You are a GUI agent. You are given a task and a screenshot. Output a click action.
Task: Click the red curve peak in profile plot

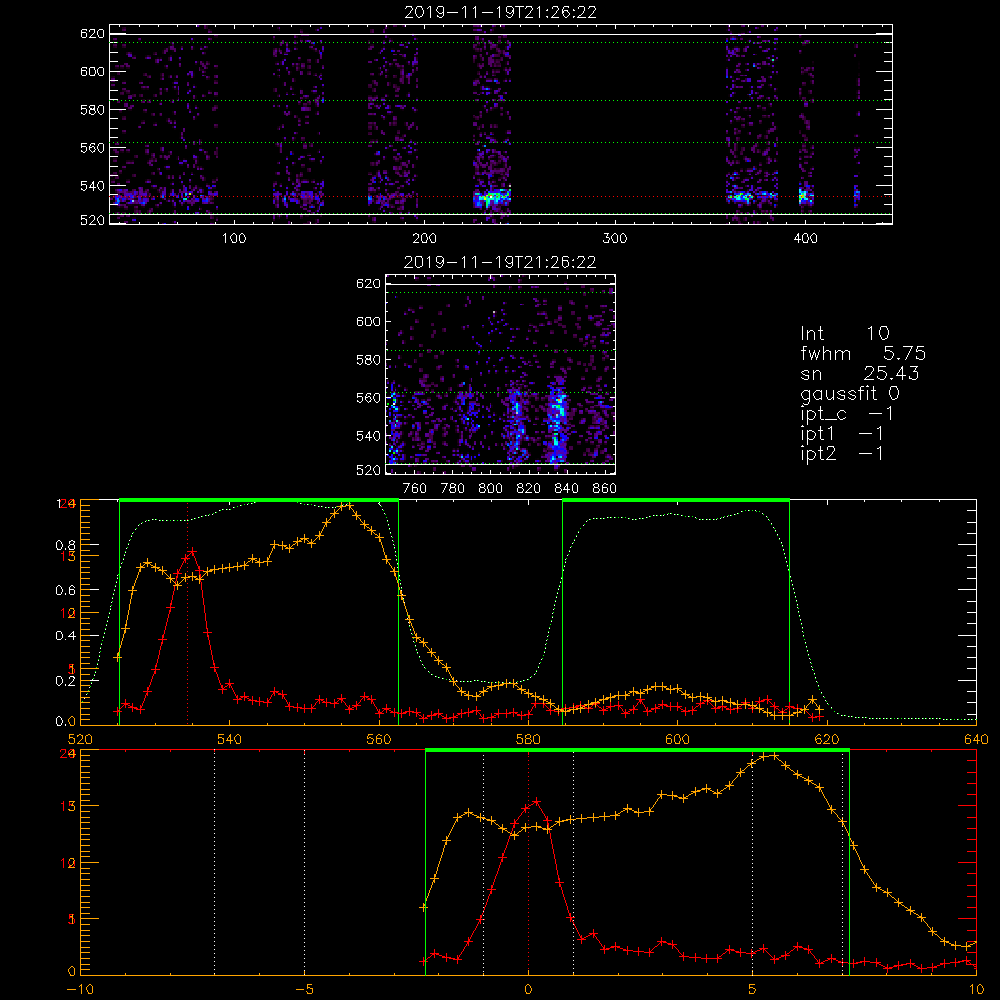tap(192, 551)
